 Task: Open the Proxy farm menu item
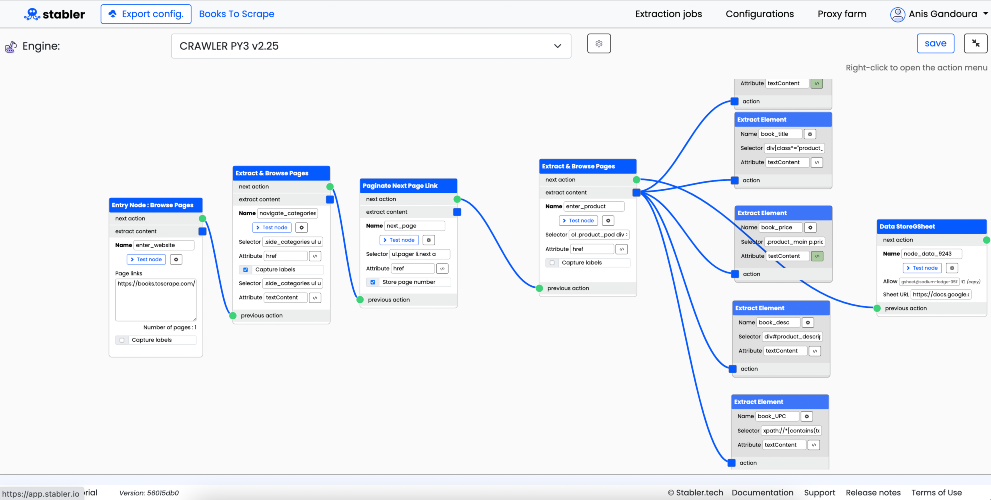click(x=842, y=13)
